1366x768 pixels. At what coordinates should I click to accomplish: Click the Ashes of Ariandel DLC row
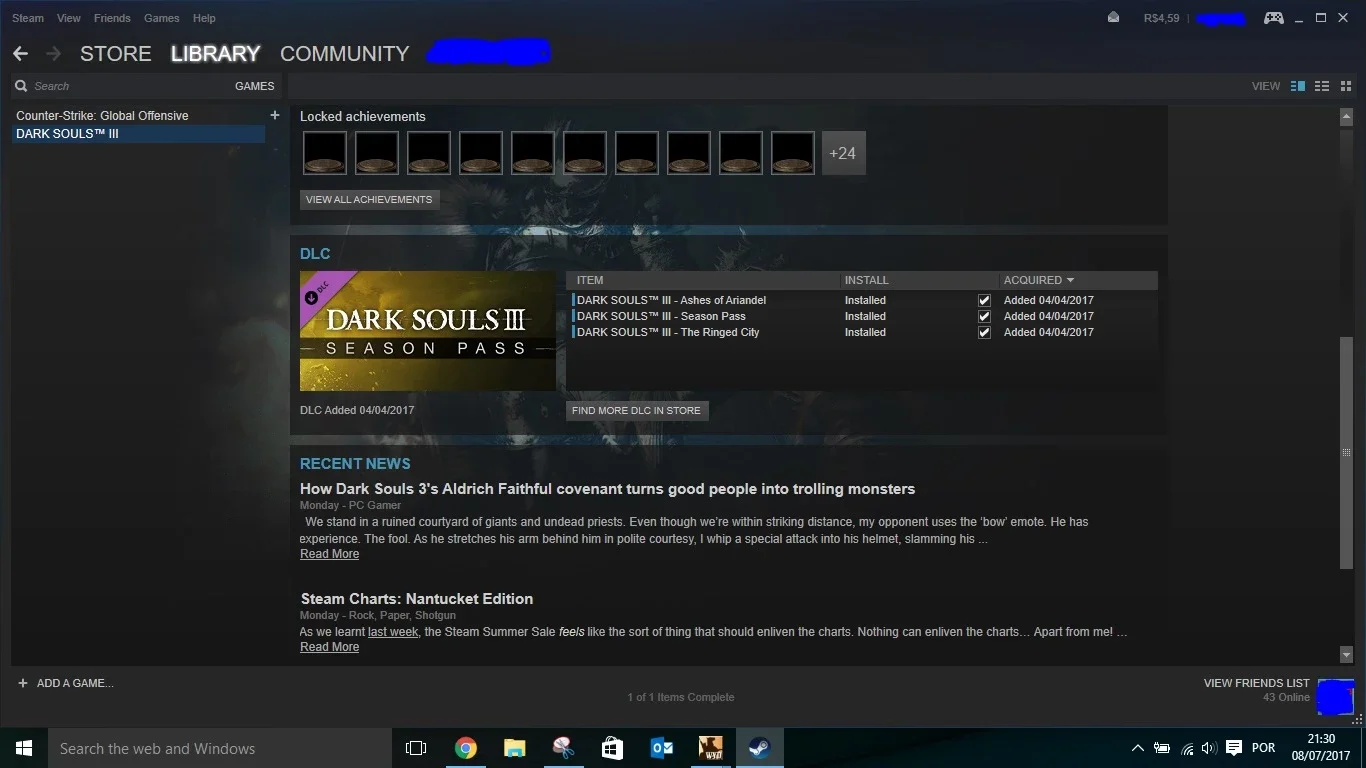coord(862,300)
